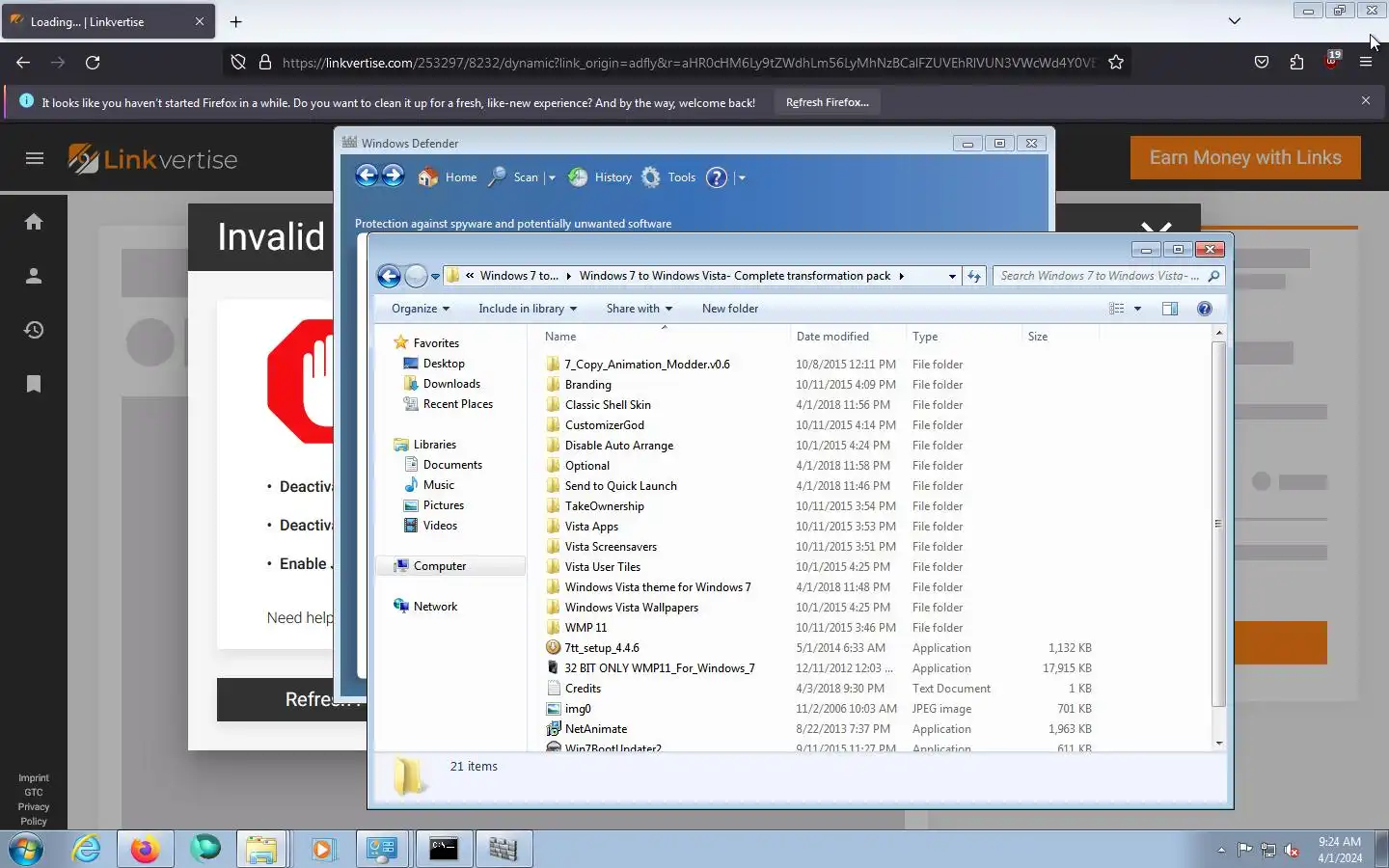Dismiss the Firefox refresh notification bar

tap(1366, 101)
